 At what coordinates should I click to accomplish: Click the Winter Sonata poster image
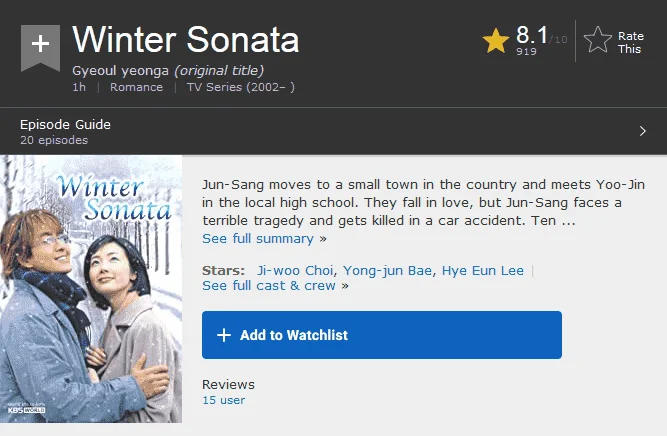(91, 289)
